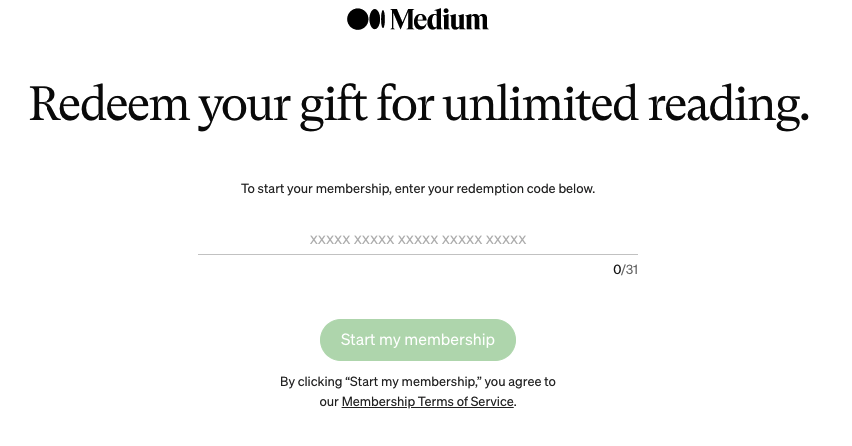Screen dimensions: 852x446
Task: Click the Start my membership button
Action: pos(418,340)
